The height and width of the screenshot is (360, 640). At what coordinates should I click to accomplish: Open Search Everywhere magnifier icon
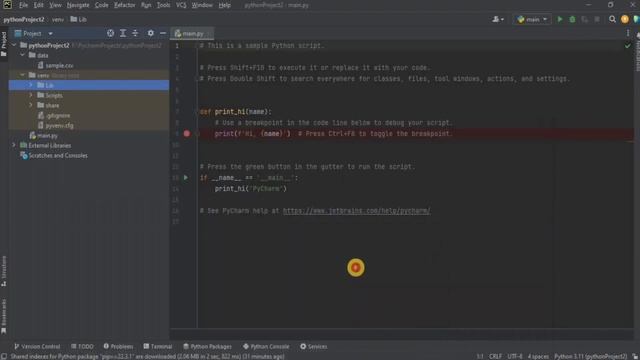click(612, 19)
